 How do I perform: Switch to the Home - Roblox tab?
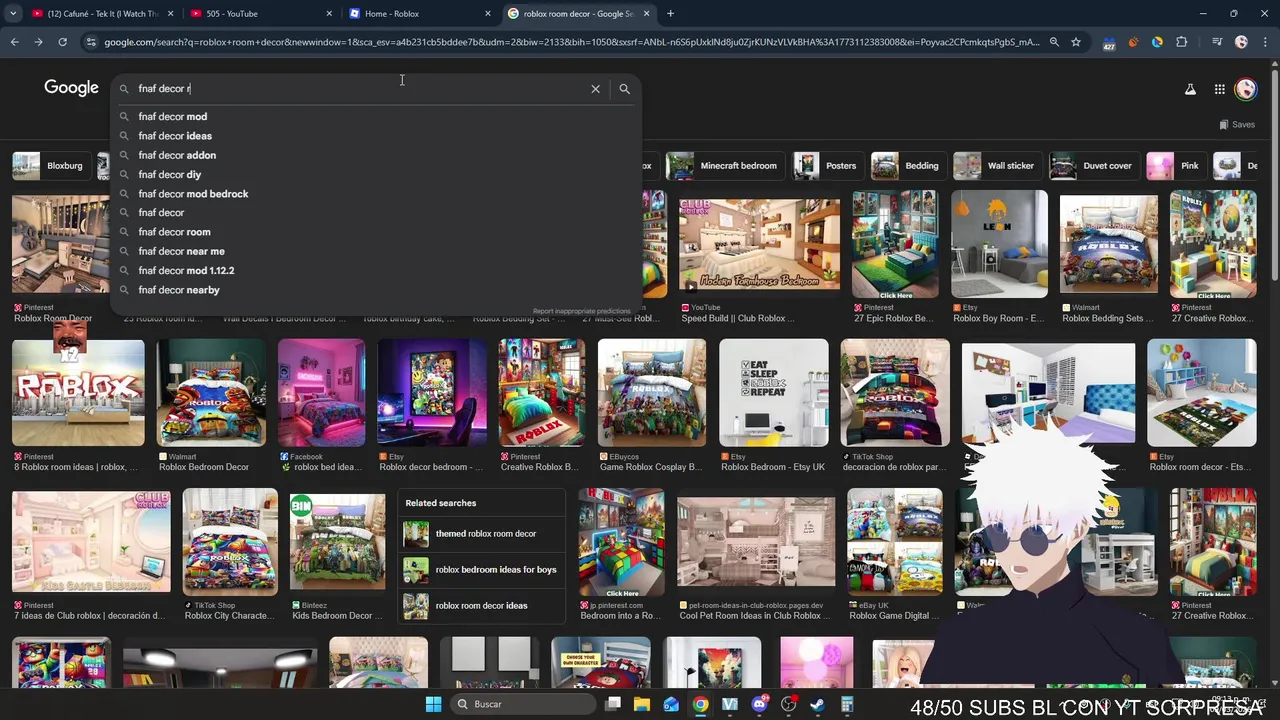pos(419,14)
